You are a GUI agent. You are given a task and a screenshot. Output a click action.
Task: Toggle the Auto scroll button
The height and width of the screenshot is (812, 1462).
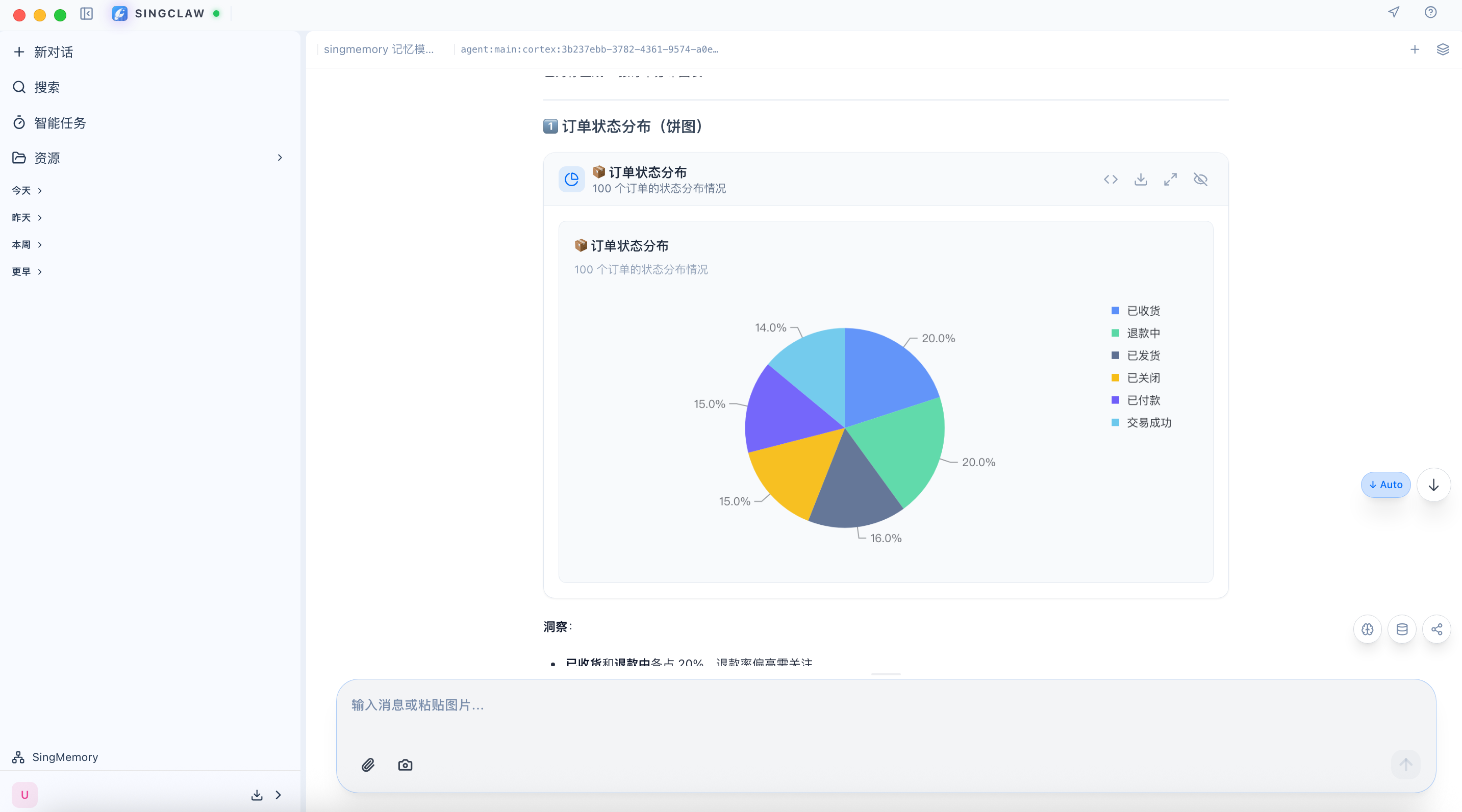(x=1385, y=485)
